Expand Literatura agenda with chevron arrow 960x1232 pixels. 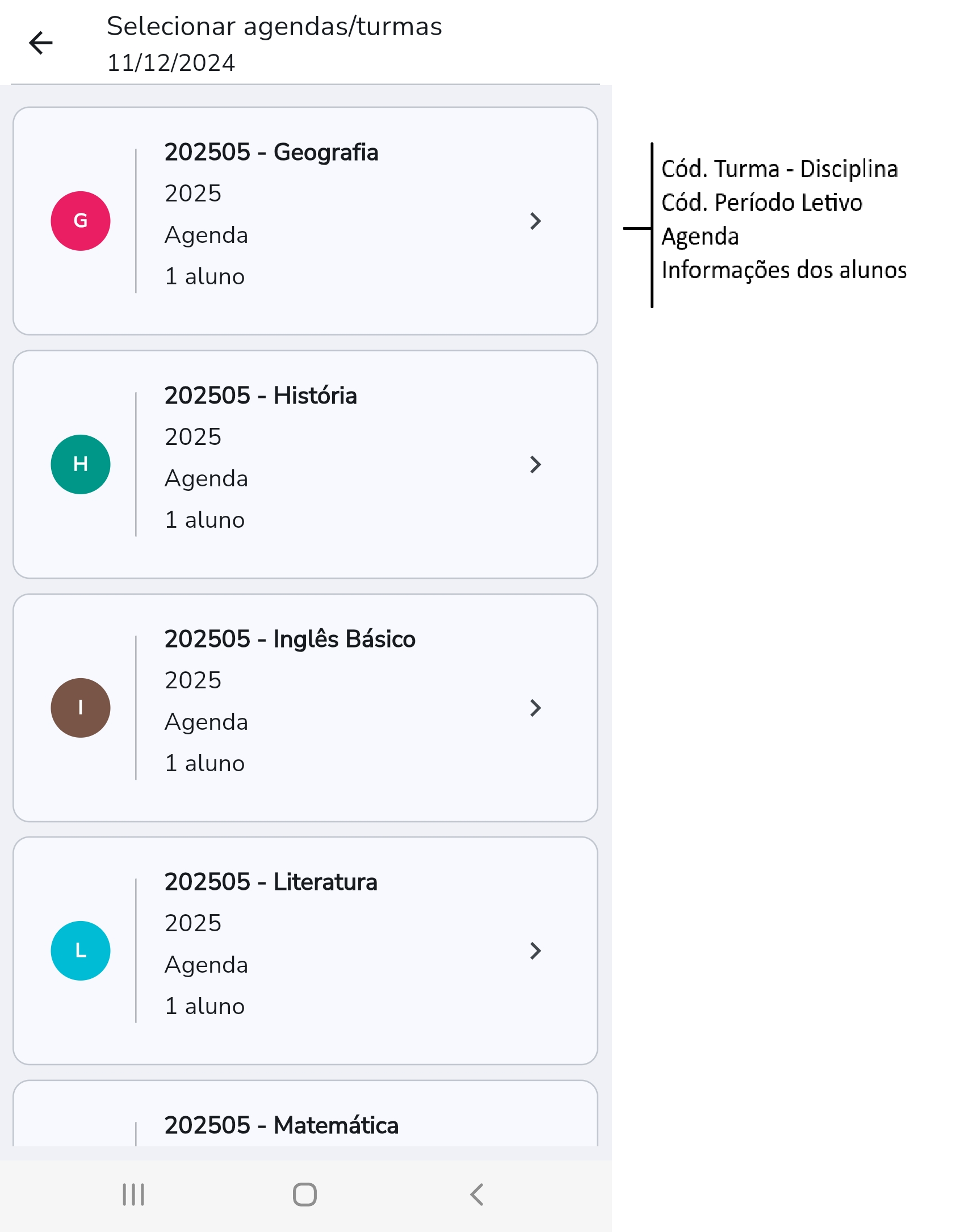click(x=535, y=951)
